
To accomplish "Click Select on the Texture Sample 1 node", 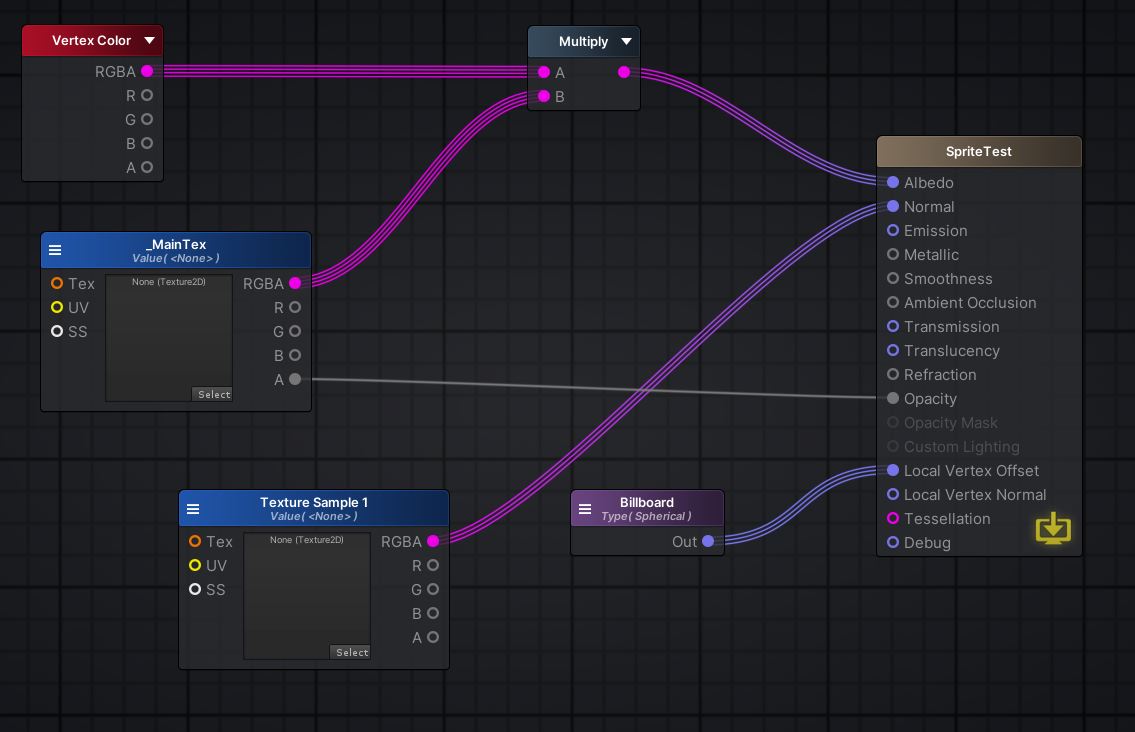I will click(351, 652).
